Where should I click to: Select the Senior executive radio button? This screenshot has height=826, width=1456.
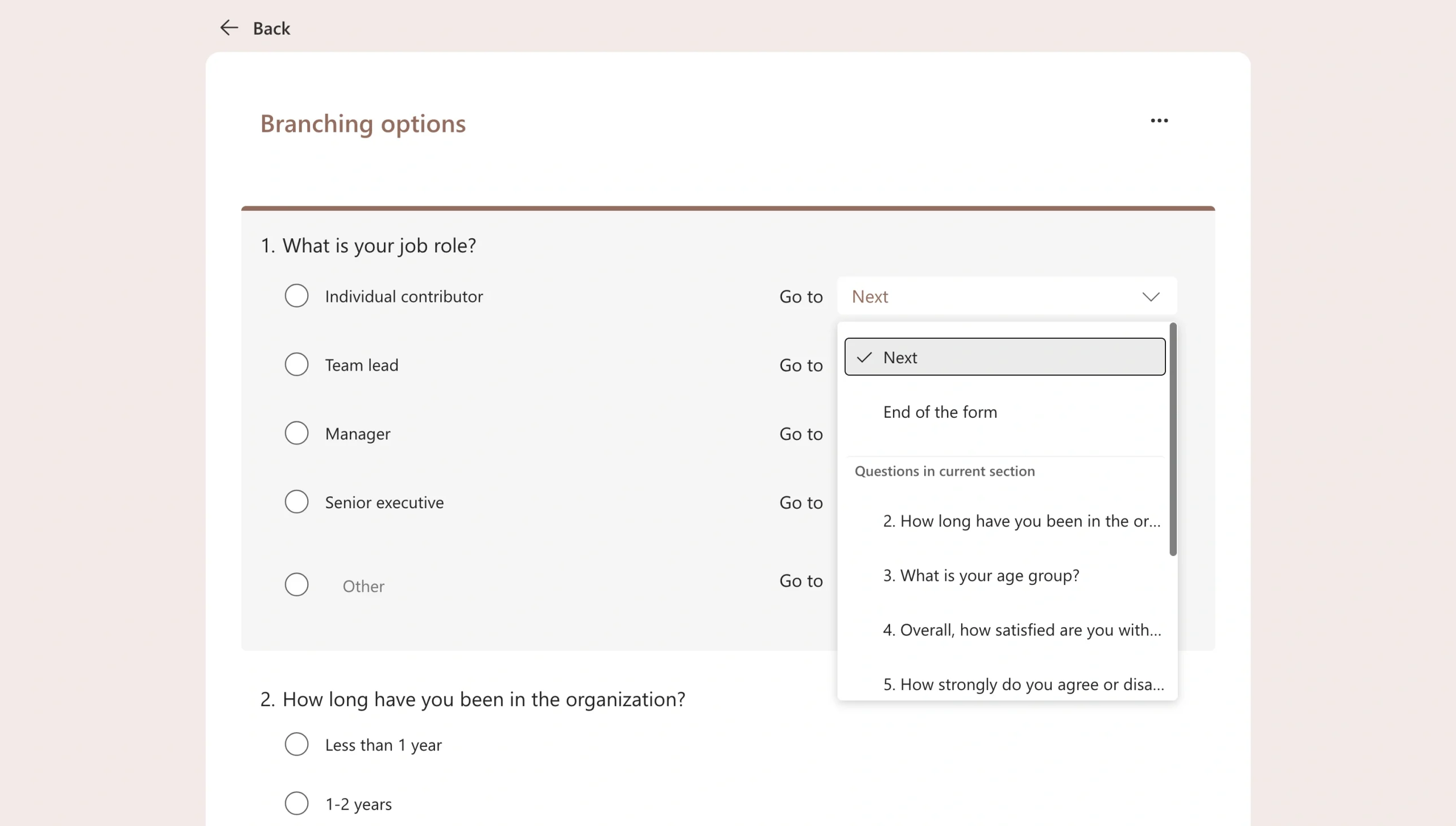[x=296, y=502]
